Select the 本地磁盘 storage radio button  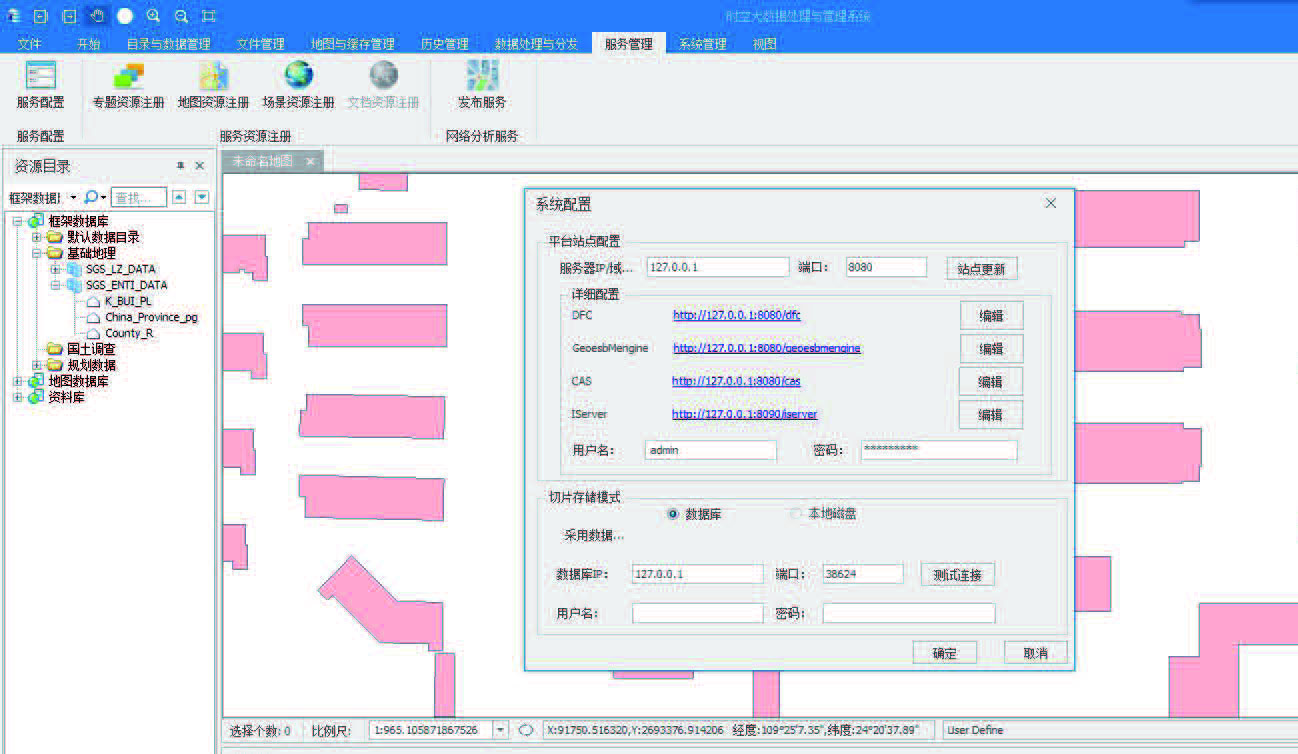(x=797, y=514)
